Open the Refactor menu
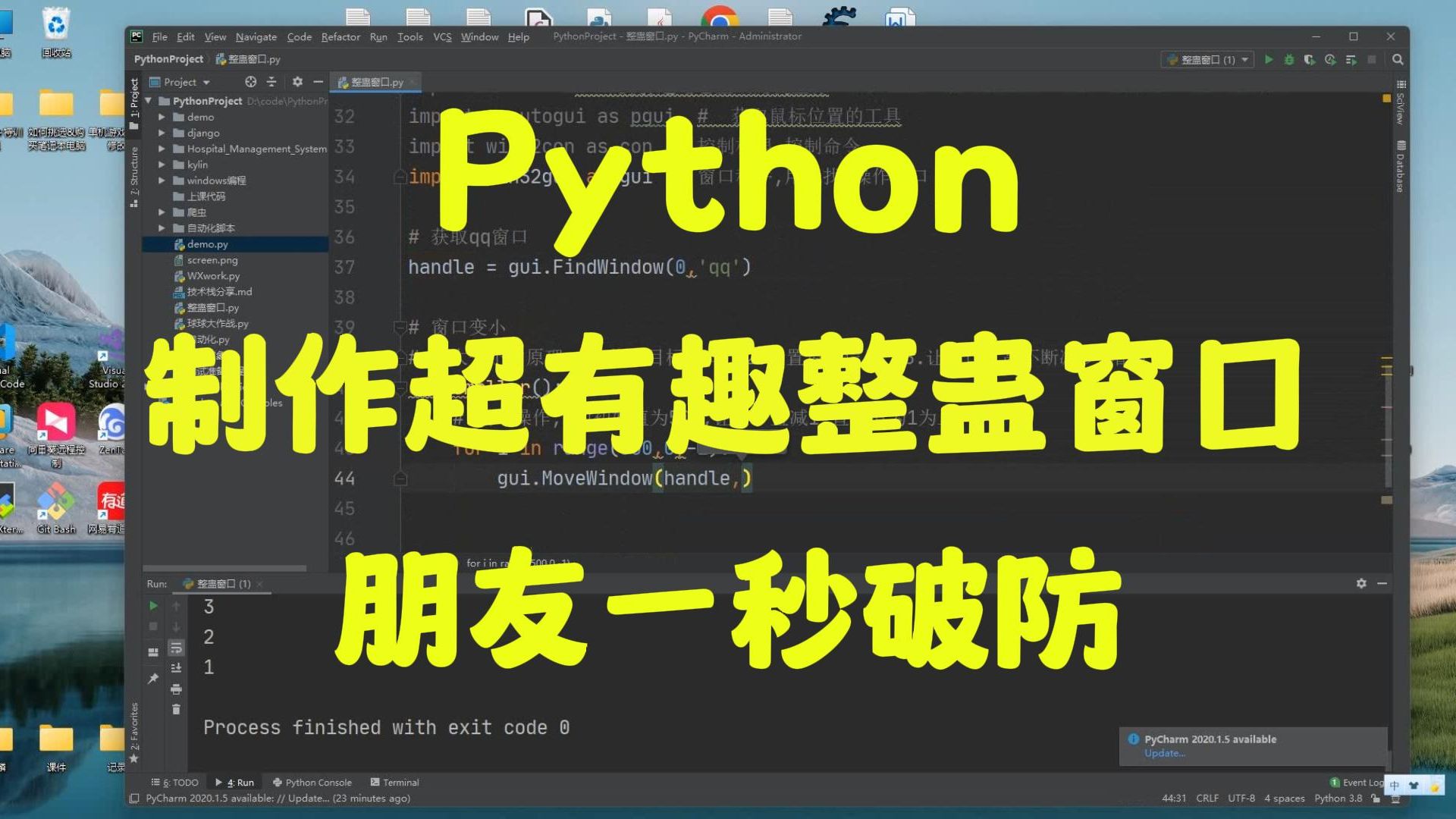Image resolution: width=1456 pixels, height=819 pixels. point(340,36)
